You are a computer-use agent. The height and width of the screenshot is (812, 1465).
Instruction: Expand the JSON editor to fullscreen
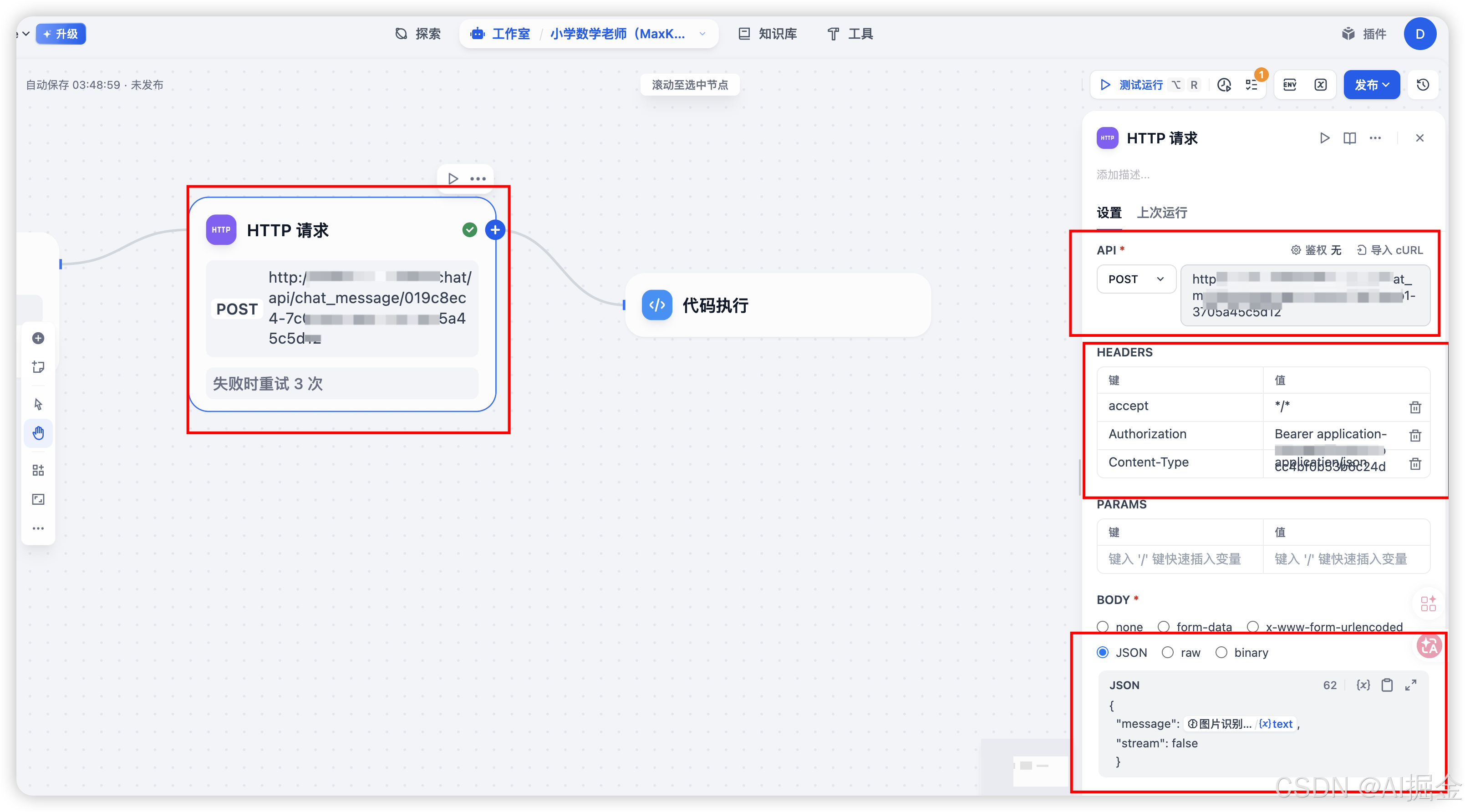(x=1411, y=685)
